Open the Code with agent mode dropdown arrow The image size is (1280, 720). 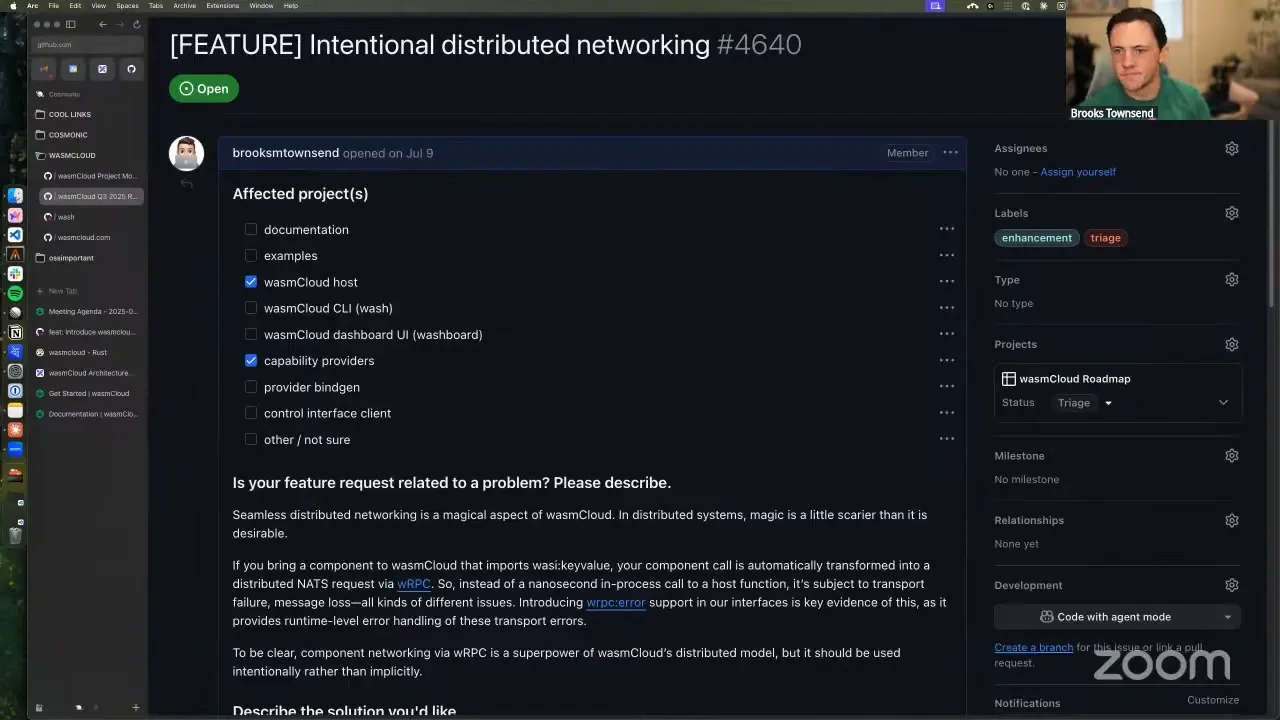pos(1228,617)
